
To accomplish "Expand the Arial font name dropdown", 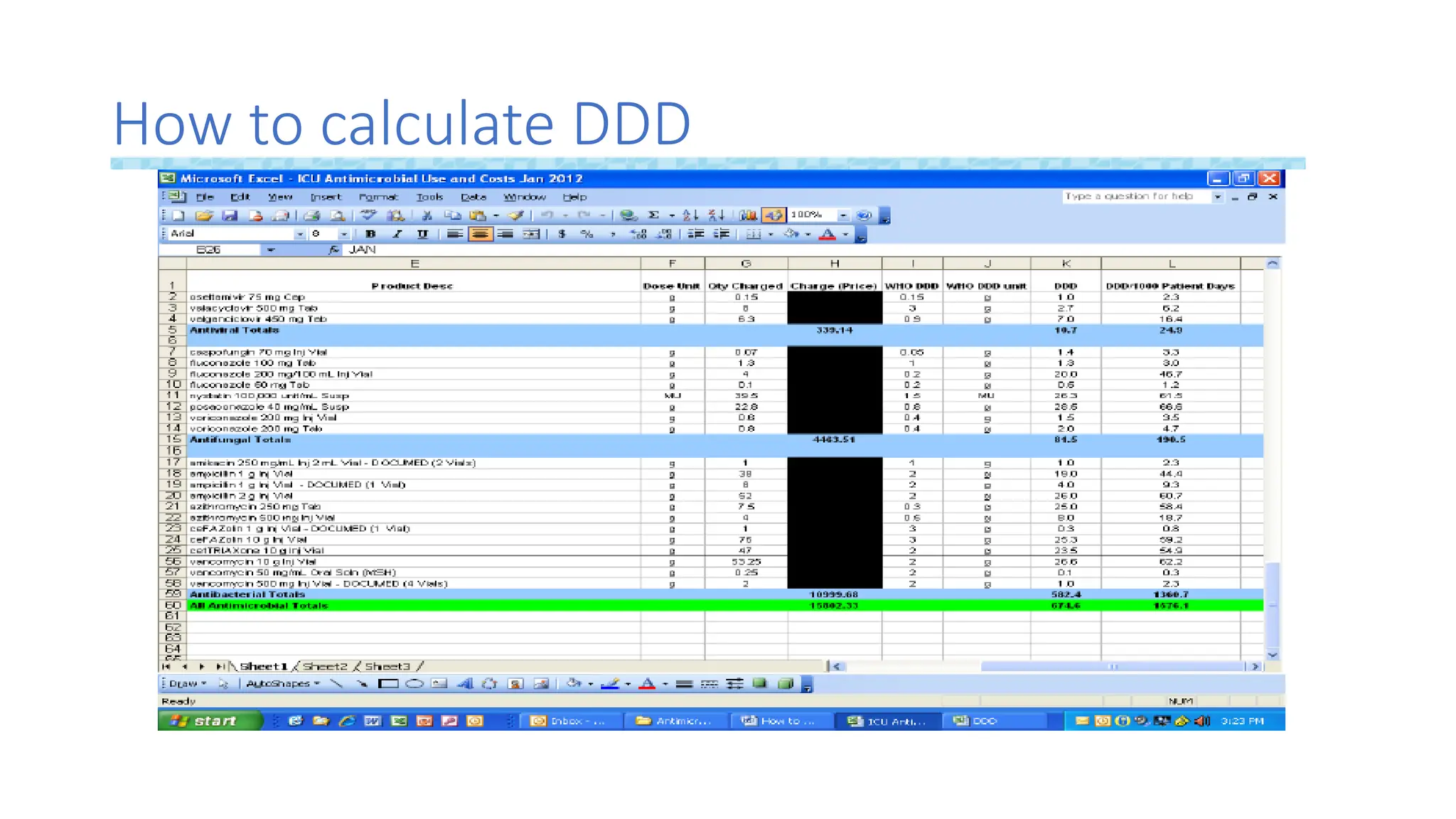I will 300,234.
